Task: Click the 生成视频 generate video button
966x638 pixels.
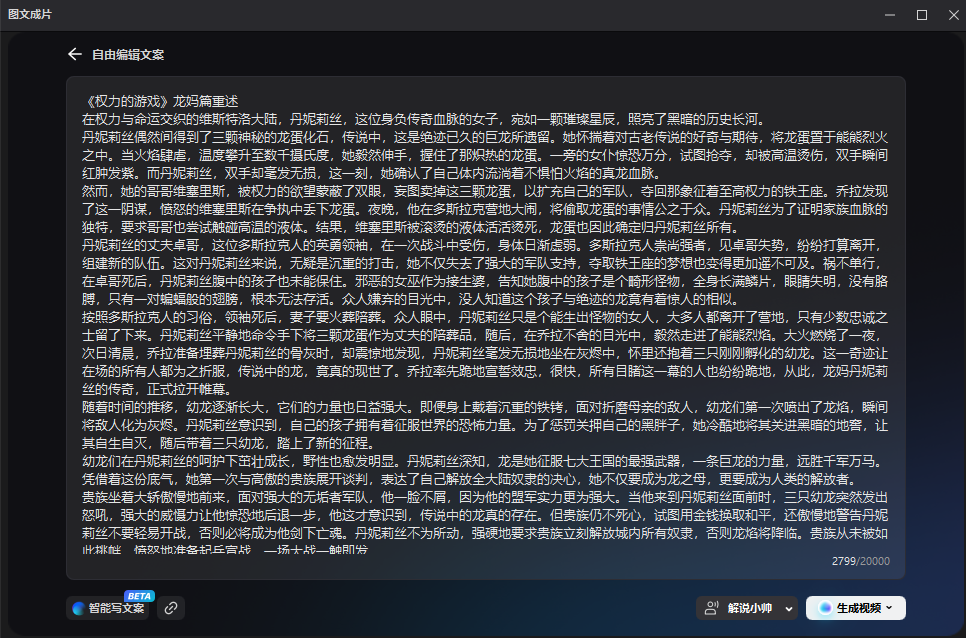Action: tap(856, 608)
